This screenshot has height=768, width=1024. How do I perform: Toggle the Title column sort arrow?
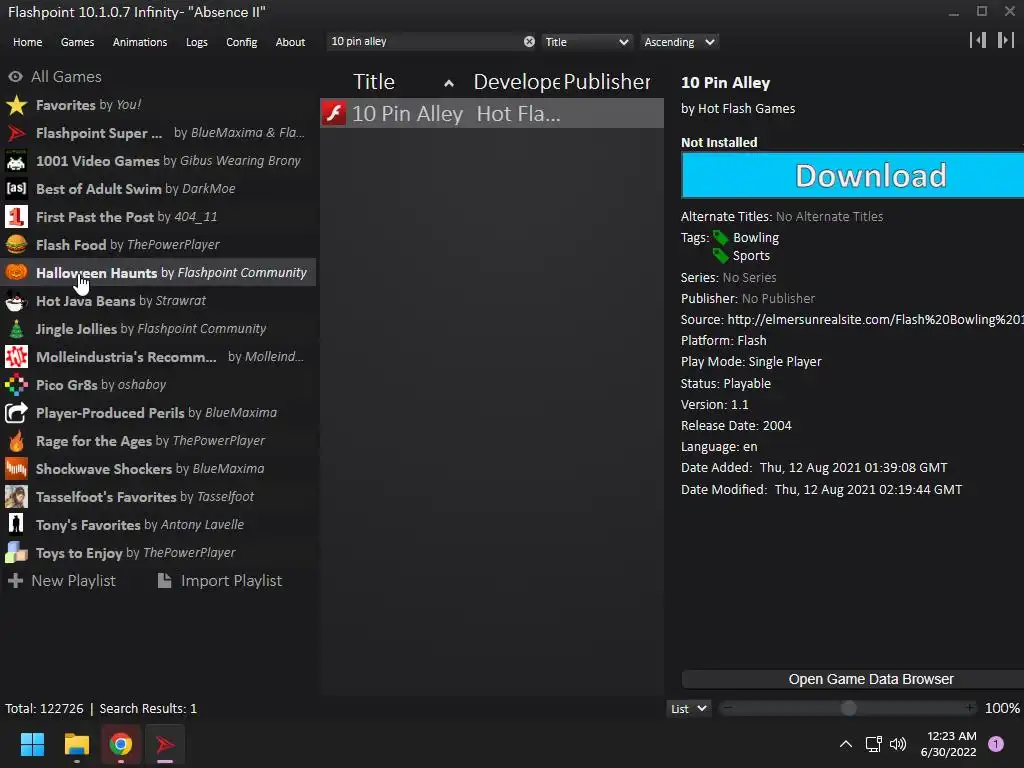pos(449,83)
